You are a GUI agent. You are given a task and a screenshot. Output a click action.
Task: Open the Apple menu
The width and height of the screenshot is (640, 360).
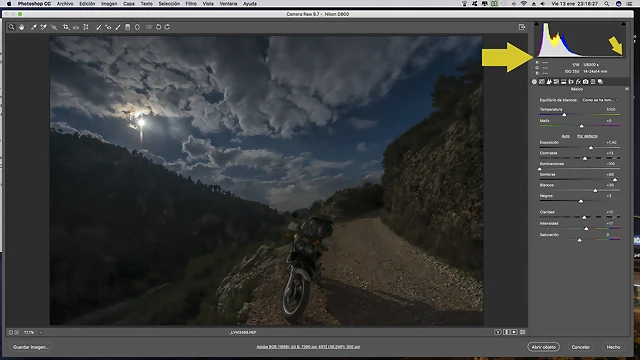9,4
